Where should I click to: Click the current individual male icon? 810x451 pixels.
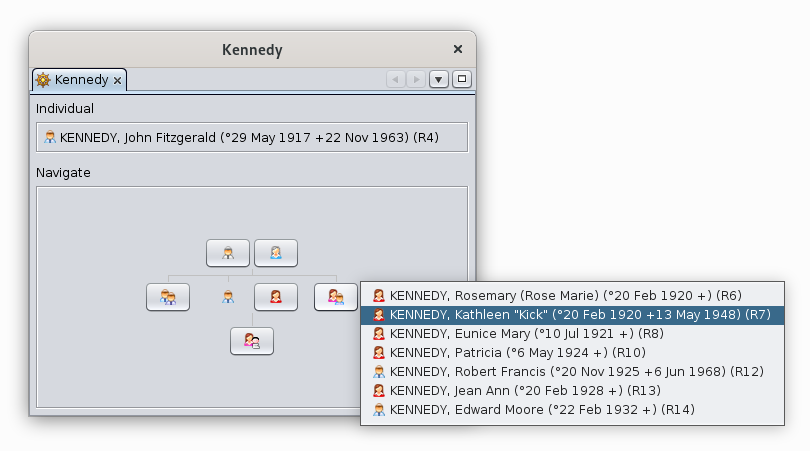tap(228, 297)
